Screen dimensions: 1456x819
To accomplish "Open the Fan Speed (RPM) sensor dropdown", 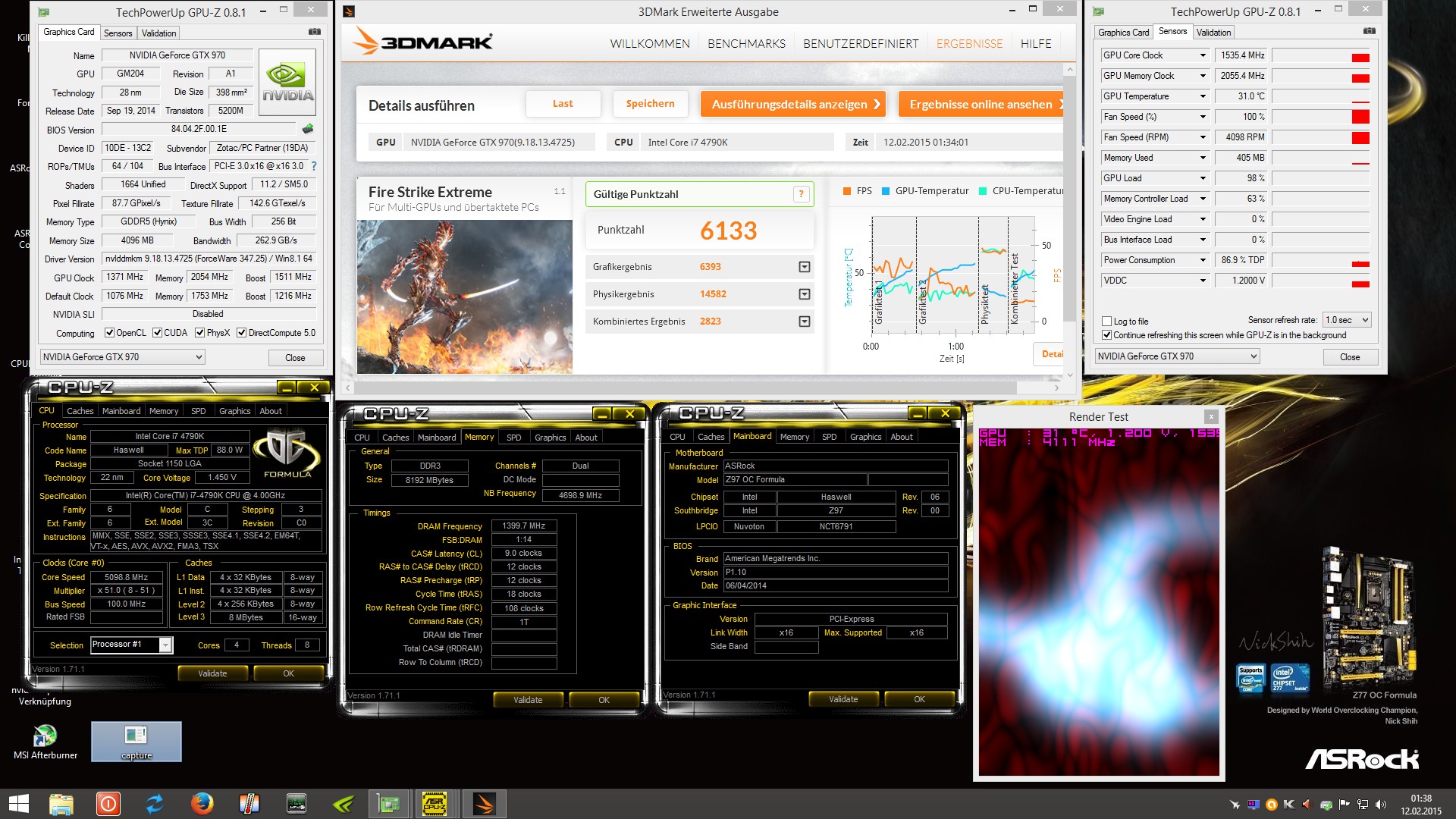I will coord(1203,137).
